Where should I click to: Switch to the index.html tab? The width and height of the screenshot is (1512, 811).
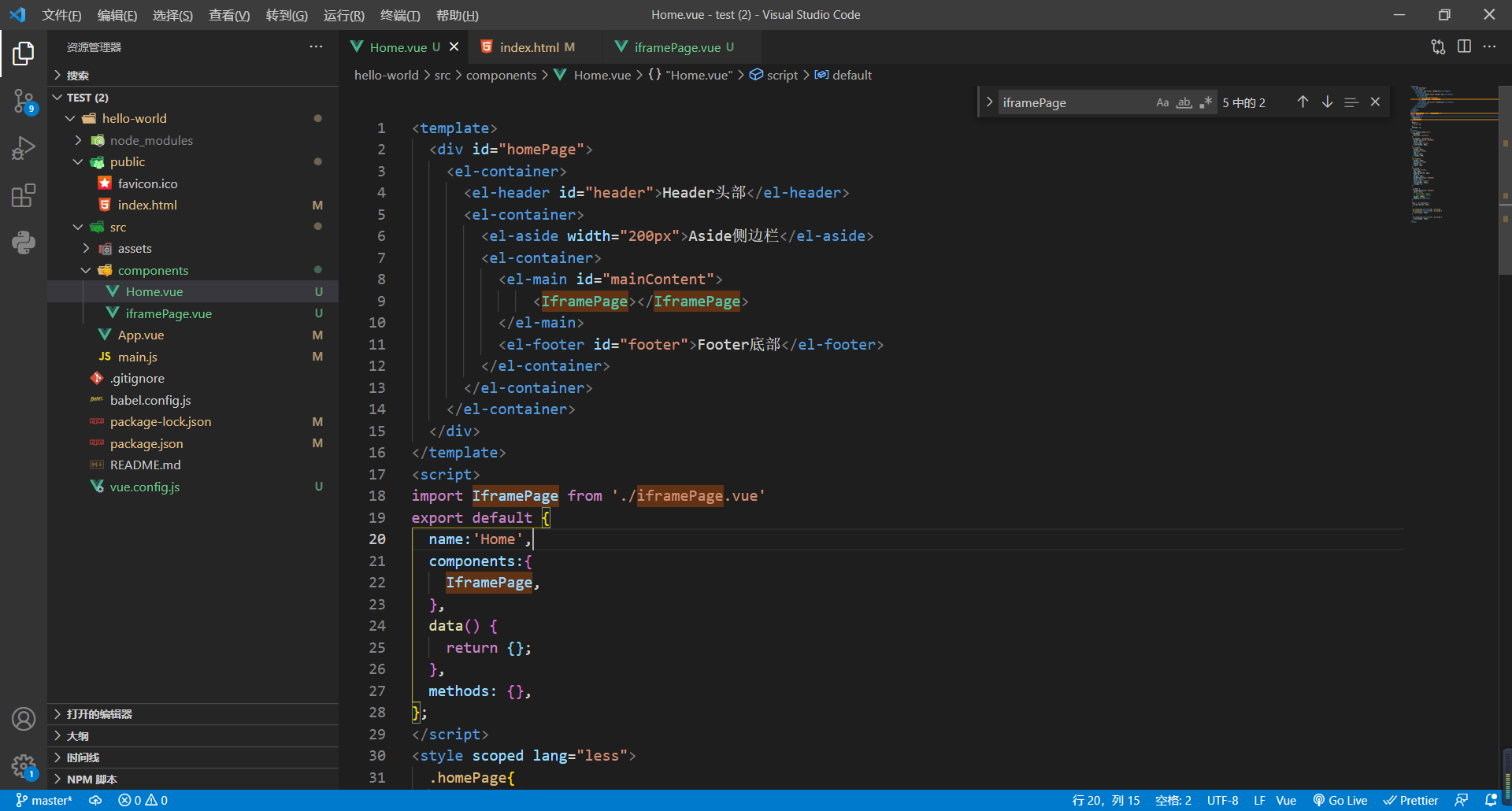pos(535,47)
